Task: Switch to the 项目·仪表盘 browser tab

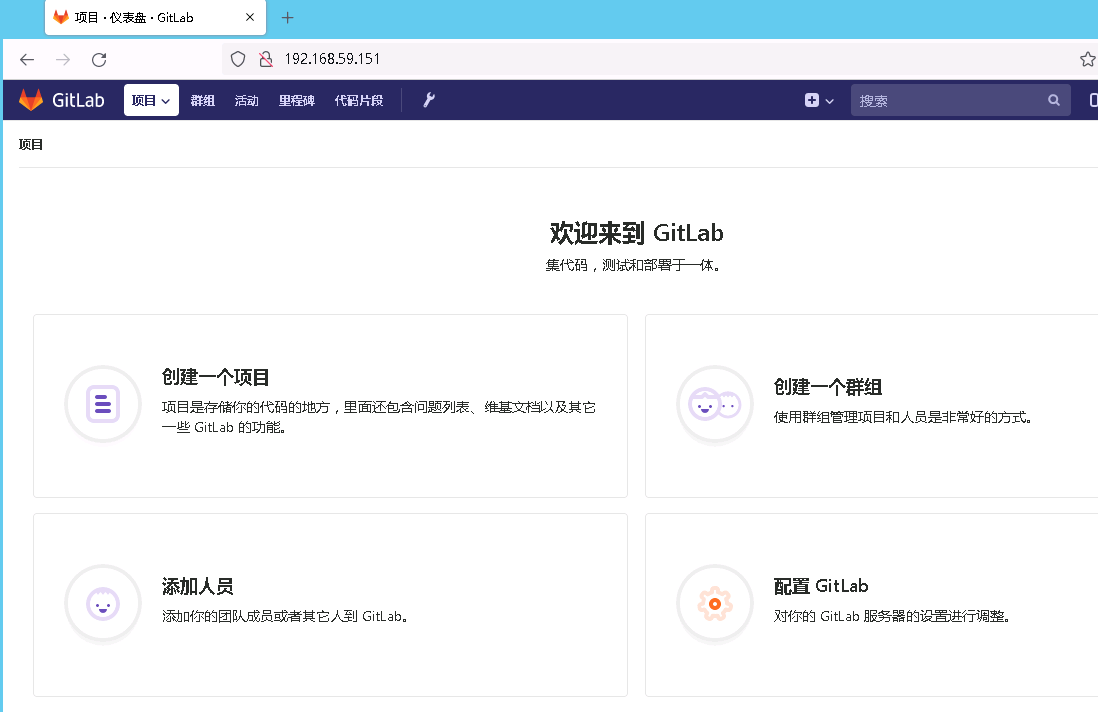Action: coord(140,17)
